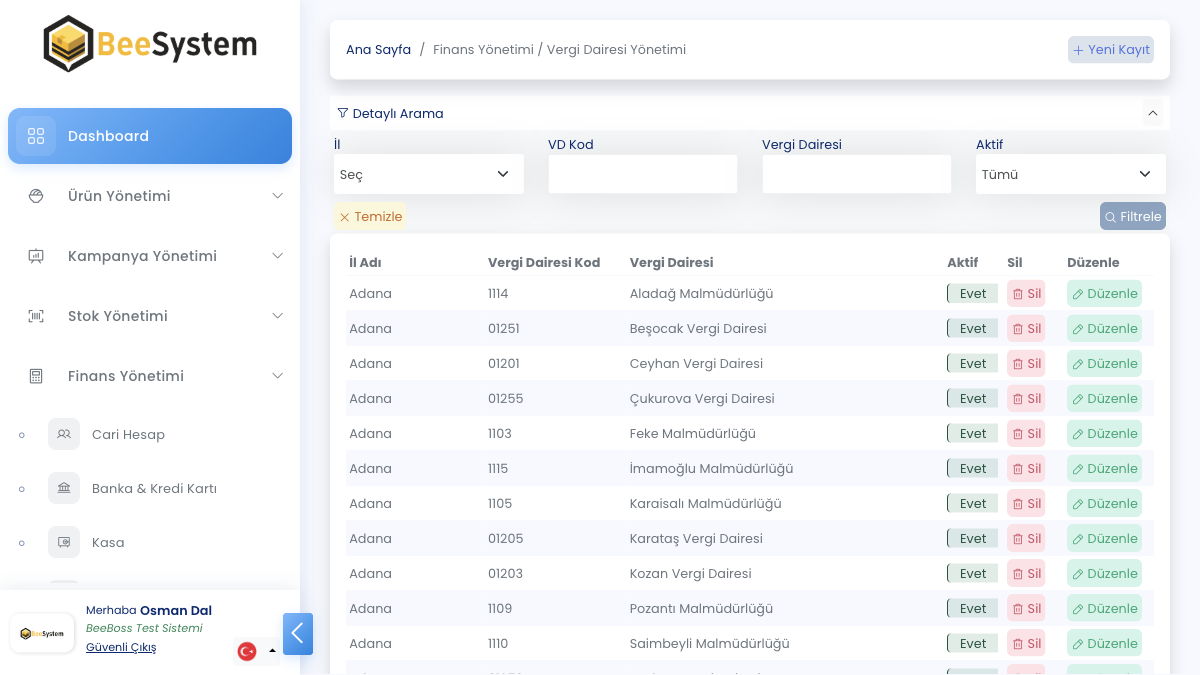Go to Ana Sayfa breadcrumb
This screenshot has height=675, width=1200.
[378, 50]
